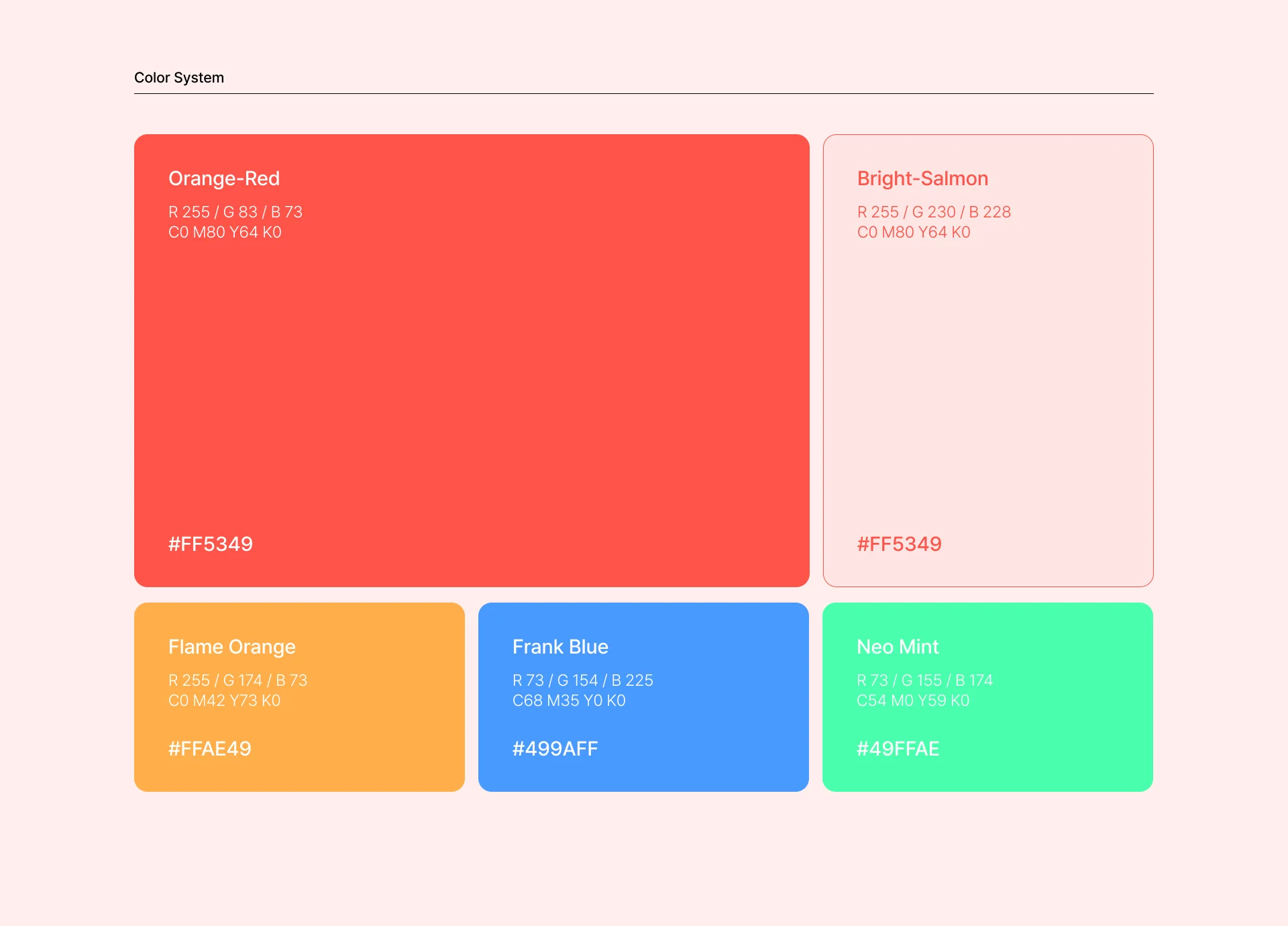This screenshot has height=926, width=1288.
Task: Select the R 255 / G 230 / B 228 value
Action: click(x=934, y=212)
